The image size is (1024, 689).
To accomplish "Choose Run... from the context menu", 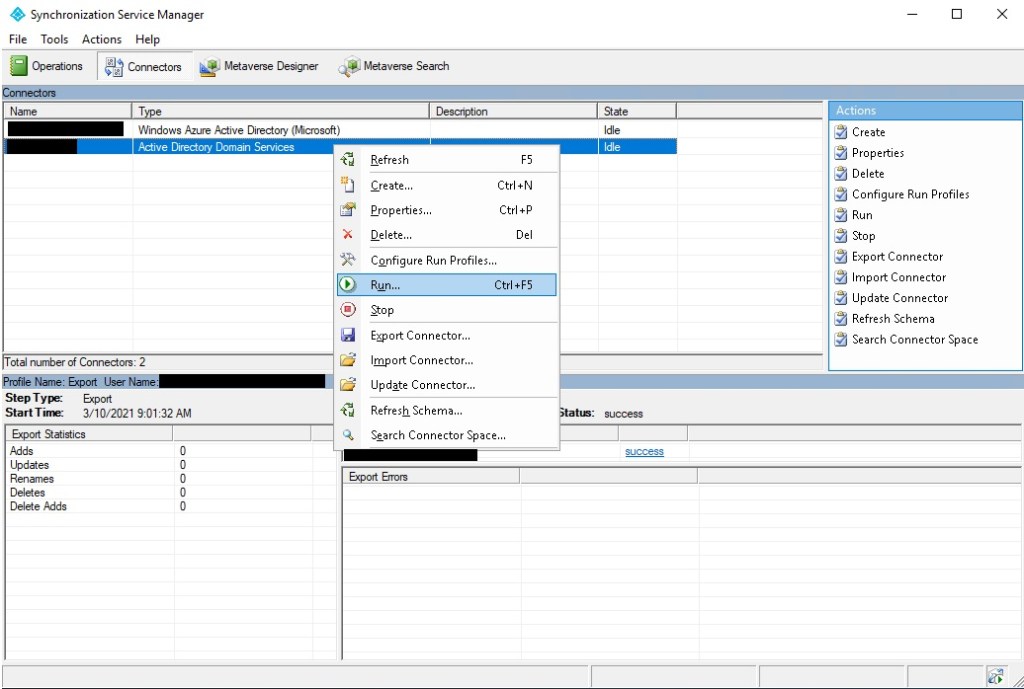I will click(447, 285).
